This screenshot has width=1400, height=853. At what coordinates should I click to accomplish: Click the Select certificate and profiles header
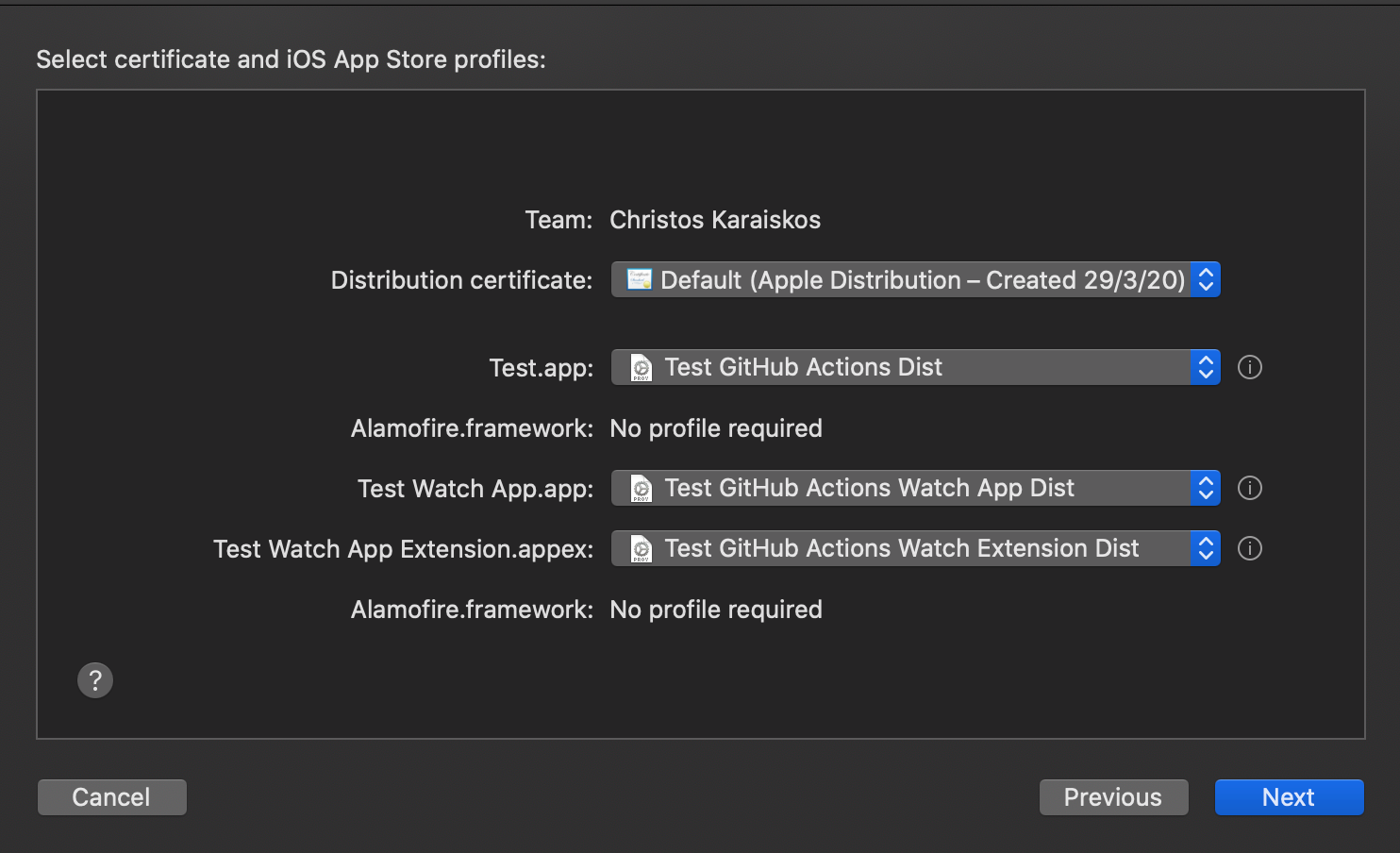[x=291, y=59]
